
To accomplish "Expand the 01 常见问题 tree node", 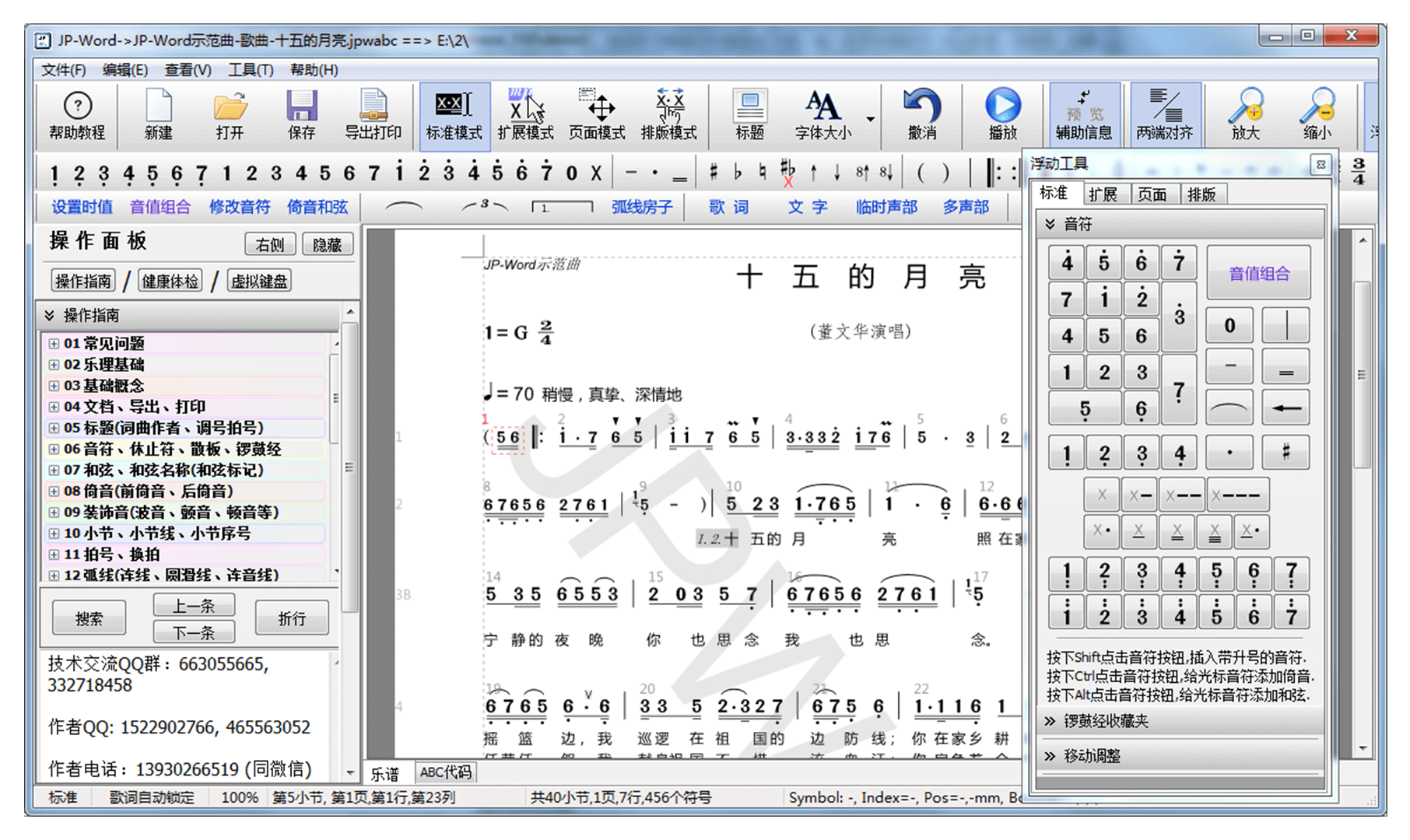I will pos(54,343).
